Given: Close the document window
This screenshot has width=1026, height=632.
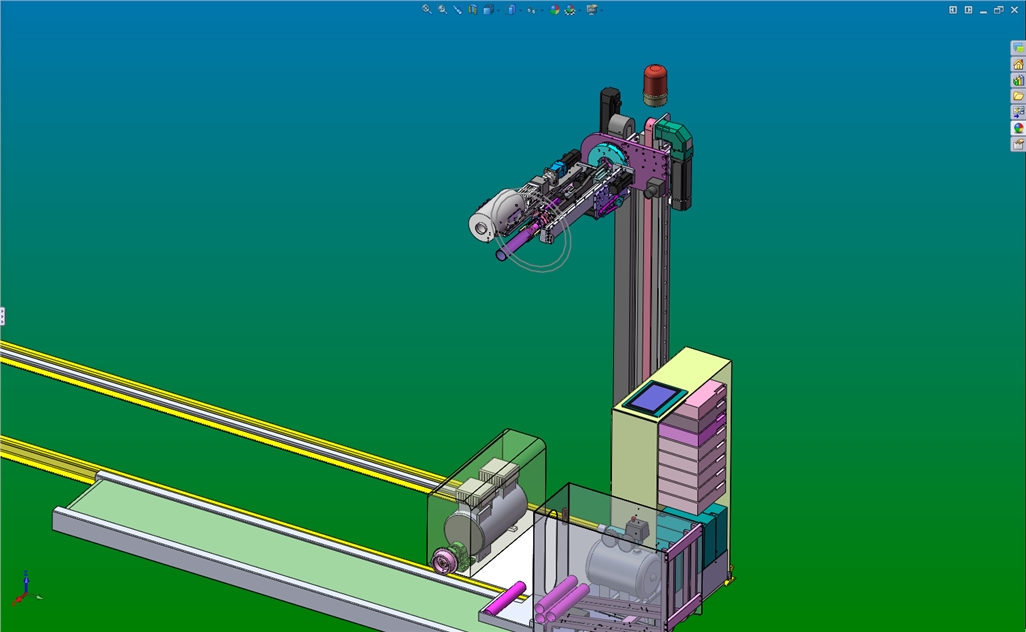Looking at the screenshot, I should [1015, 10].
